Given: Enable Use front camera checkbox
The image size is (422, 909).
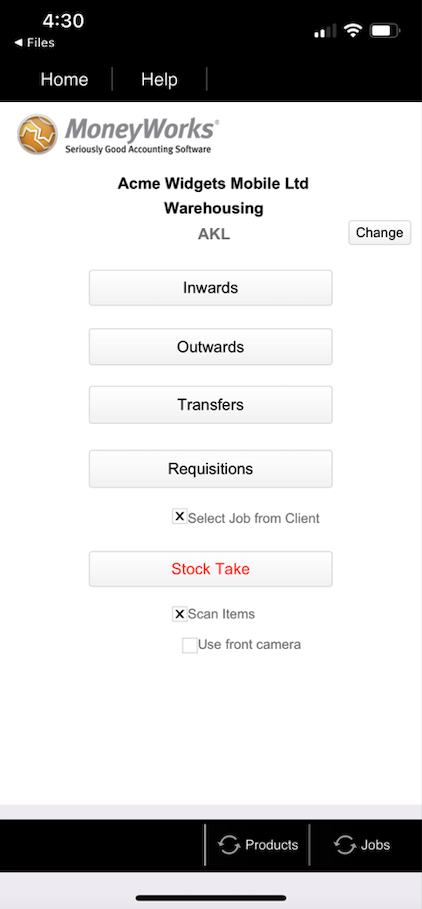Looking at the screenshot, I should click(x=190, y=645).
